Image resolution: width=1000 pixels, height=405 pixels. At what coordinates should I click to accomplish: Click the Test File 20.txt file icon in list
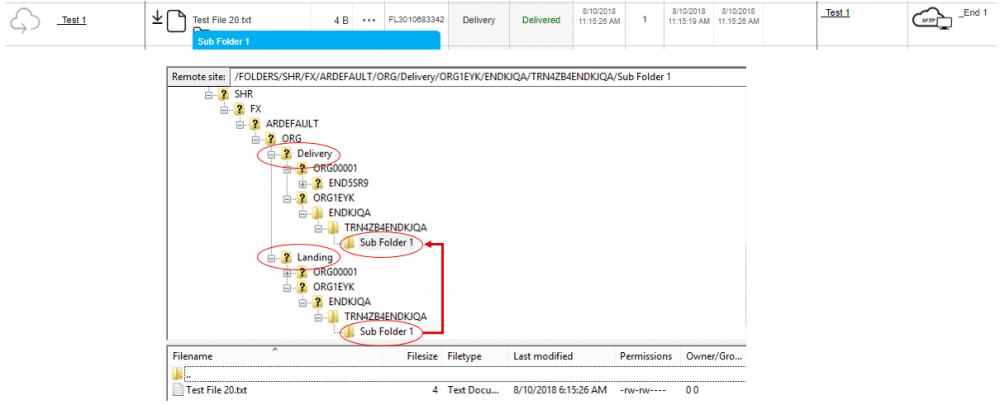coord(179,390)
